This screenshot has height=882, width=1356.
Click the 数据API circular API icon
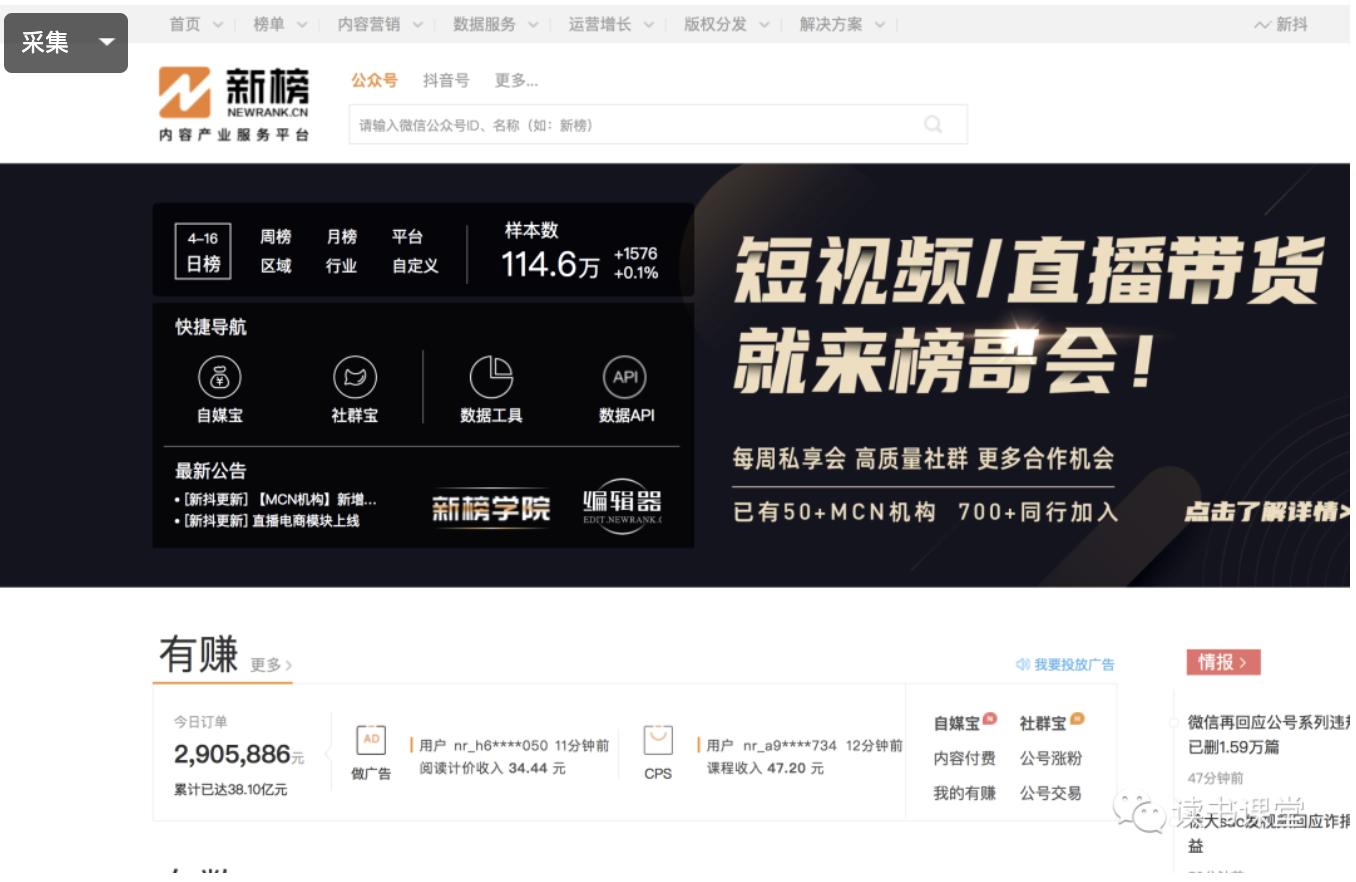[626, 378]
